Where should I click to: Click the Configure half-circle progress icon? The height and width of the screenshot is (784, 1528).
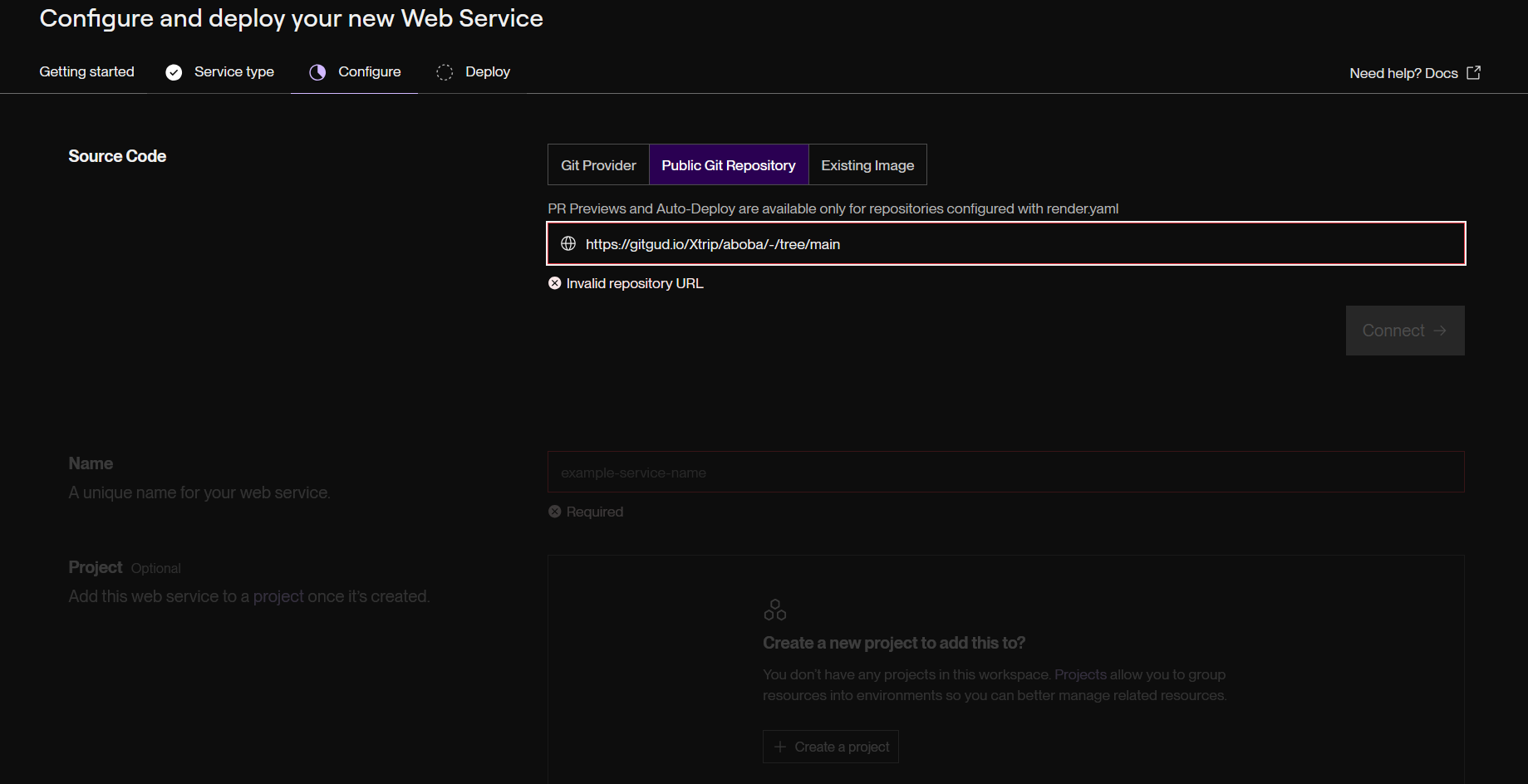317,73
